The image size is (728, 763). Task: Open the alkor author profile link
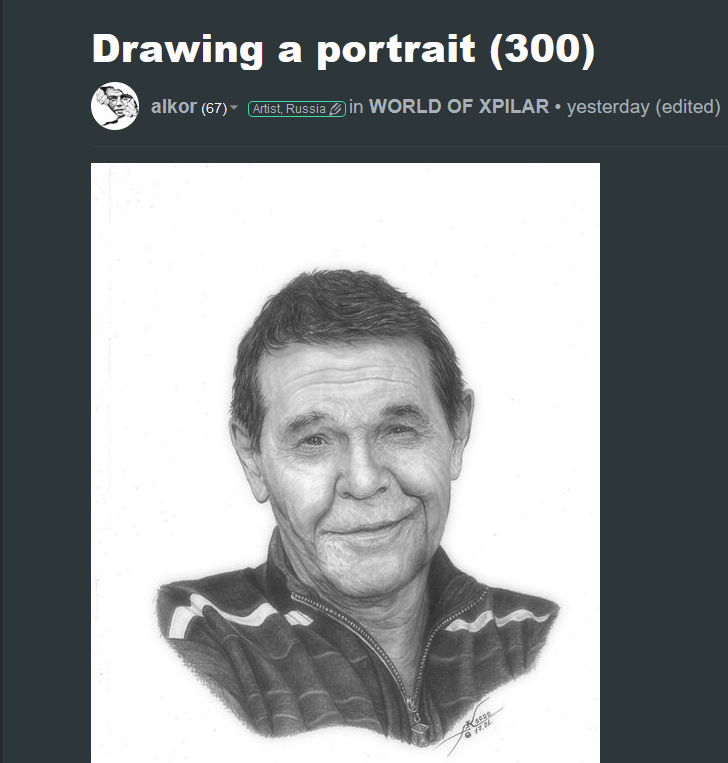174,107
